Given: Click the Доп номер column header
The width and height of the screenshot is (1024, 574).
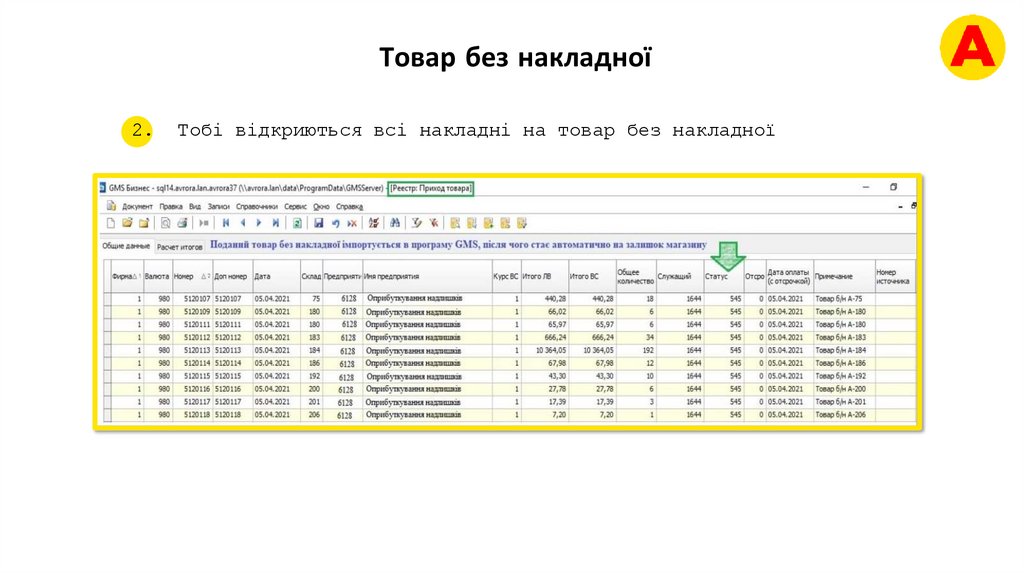Looking at the screenshot, I should point(232,276).
